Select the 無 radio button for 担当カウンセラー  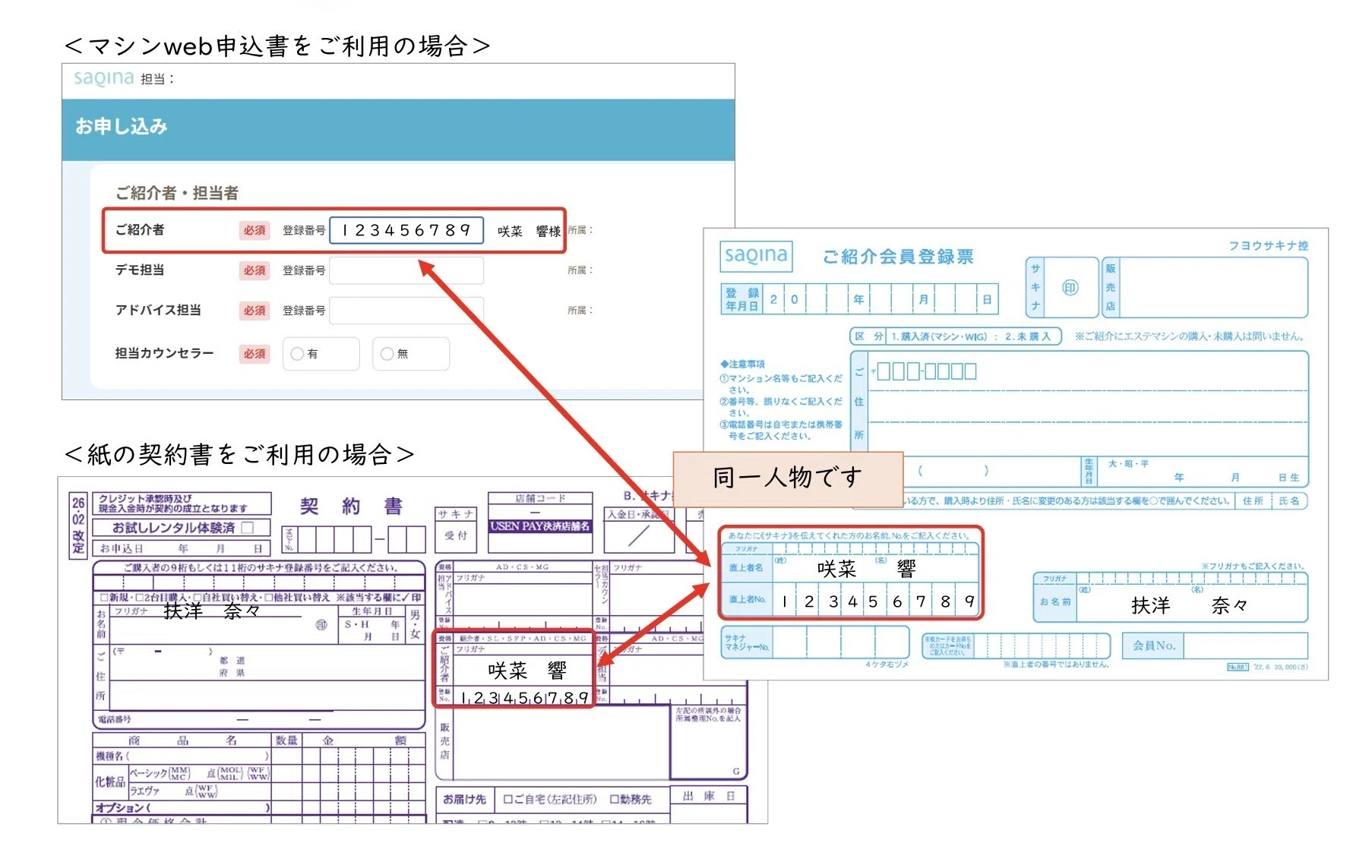click(387, 354)
